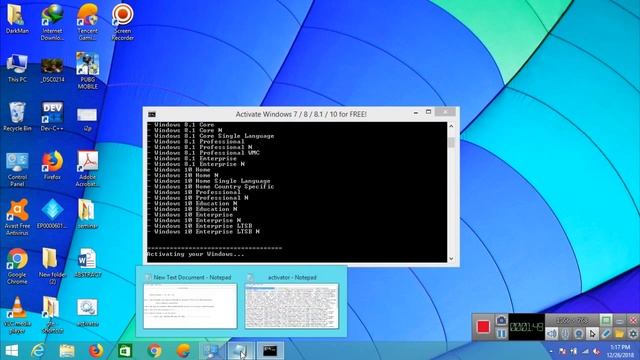Select the seminar folder on desktop
Viewport: 640px width, 360px height.
pyautogui.click(x=87, y=214)
